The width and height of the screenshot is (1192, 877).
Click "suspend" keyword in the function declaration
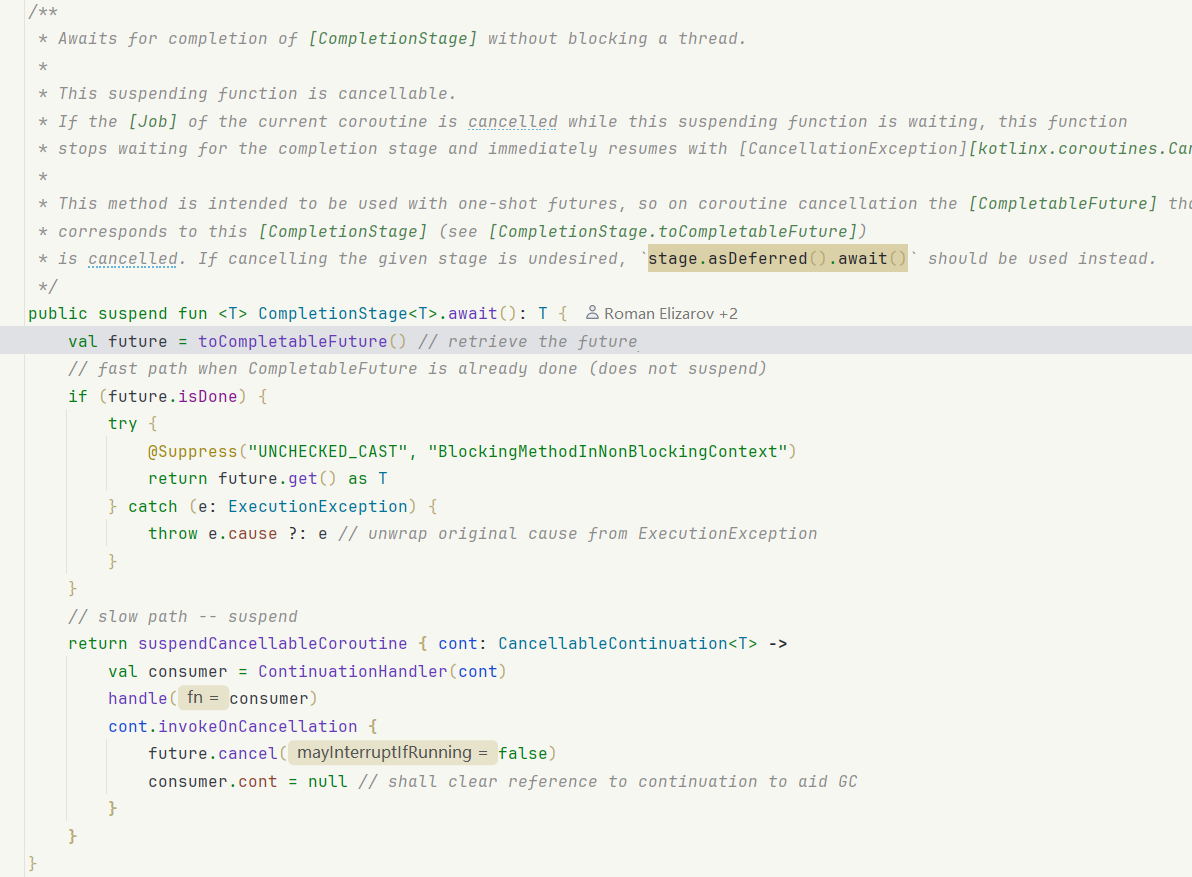[133, 314]
